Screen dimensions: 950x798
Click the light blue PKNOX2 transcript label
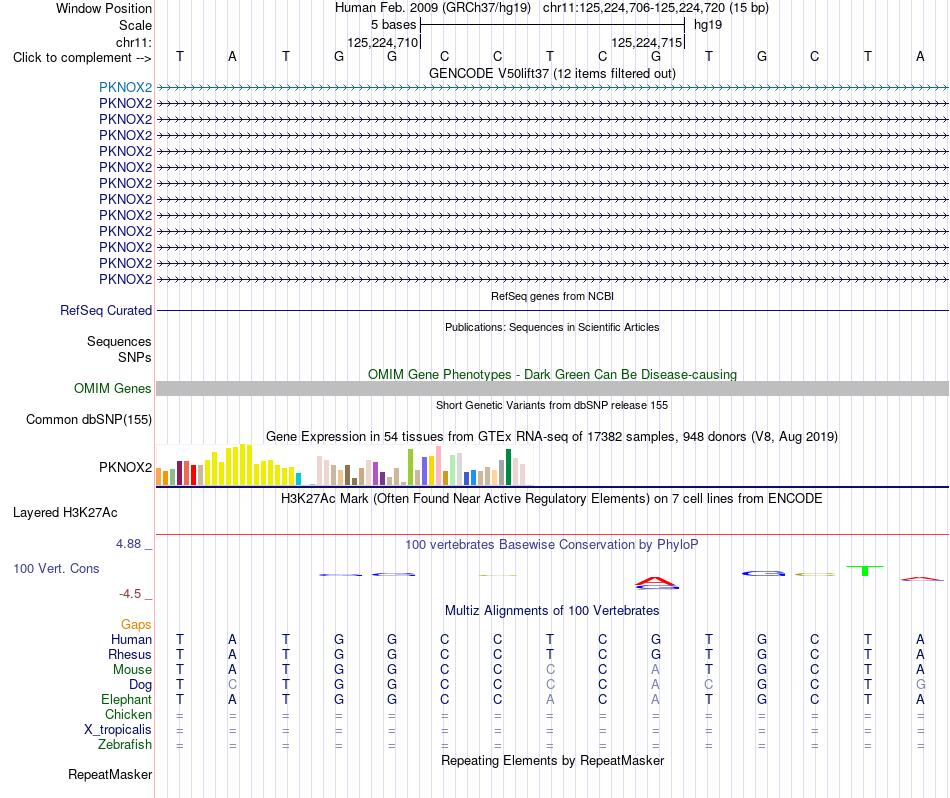pos(125,87)
